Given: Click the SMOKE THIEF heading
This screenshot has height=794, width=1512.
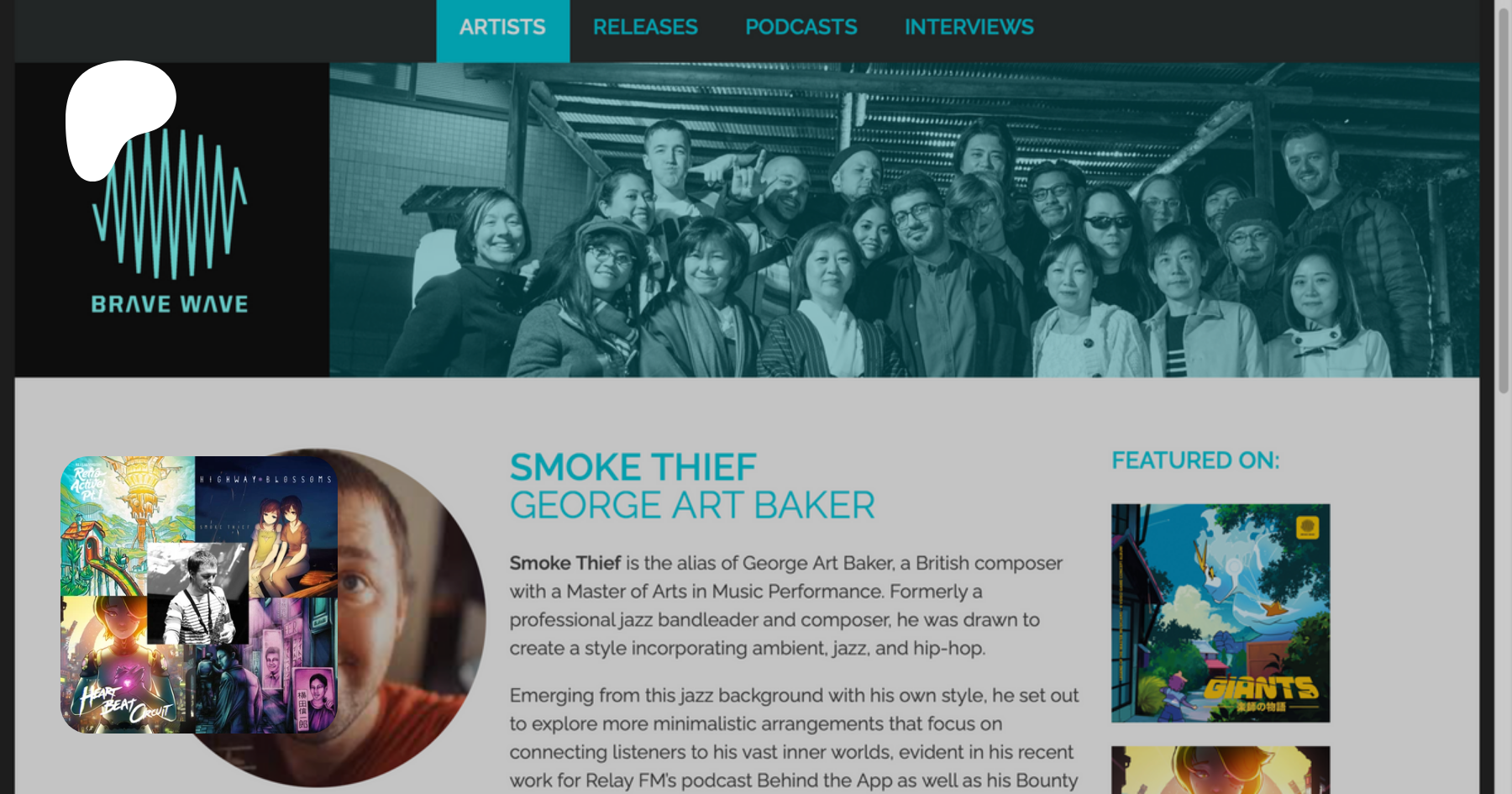Looking at the screenshot, I should 633,467.
